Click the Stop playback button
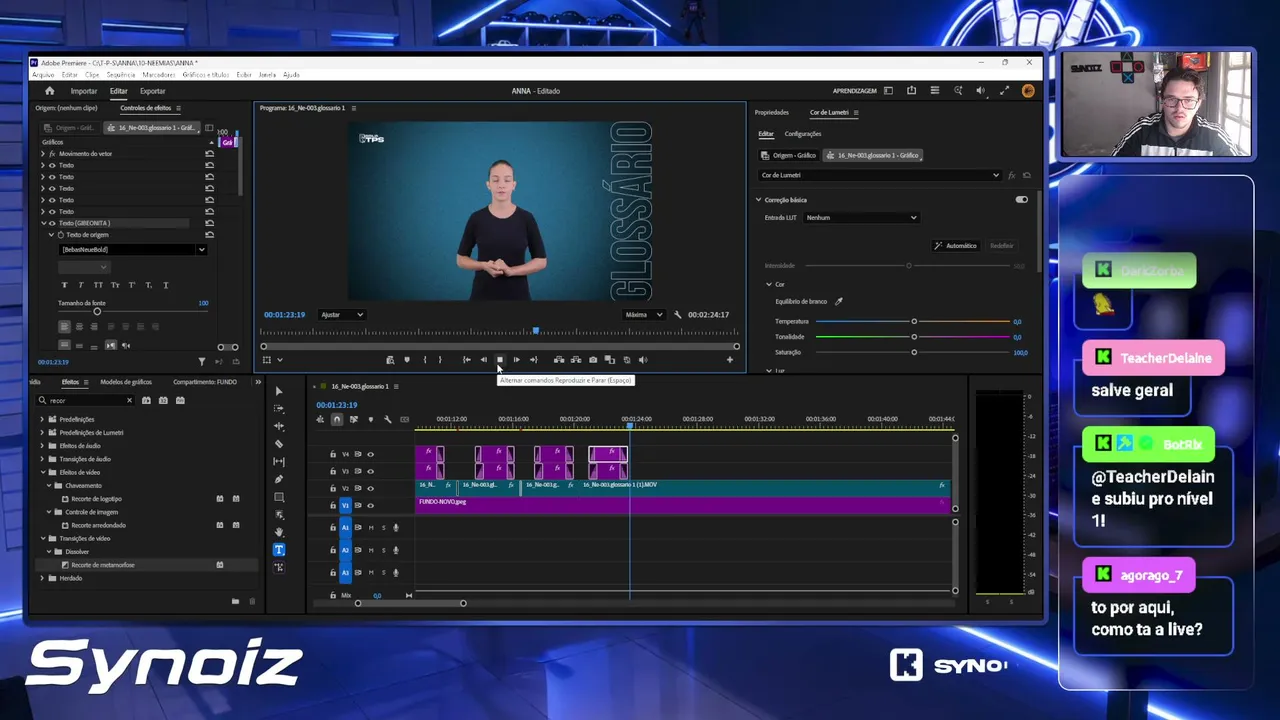The width and height of the screenshot is (1280, 720). pyautogui.click(x=500, y=360)
